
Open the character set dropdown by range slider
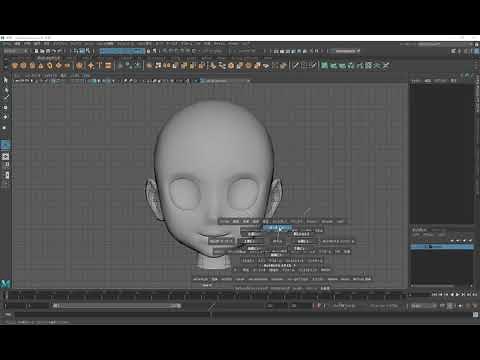click(345, 306)
